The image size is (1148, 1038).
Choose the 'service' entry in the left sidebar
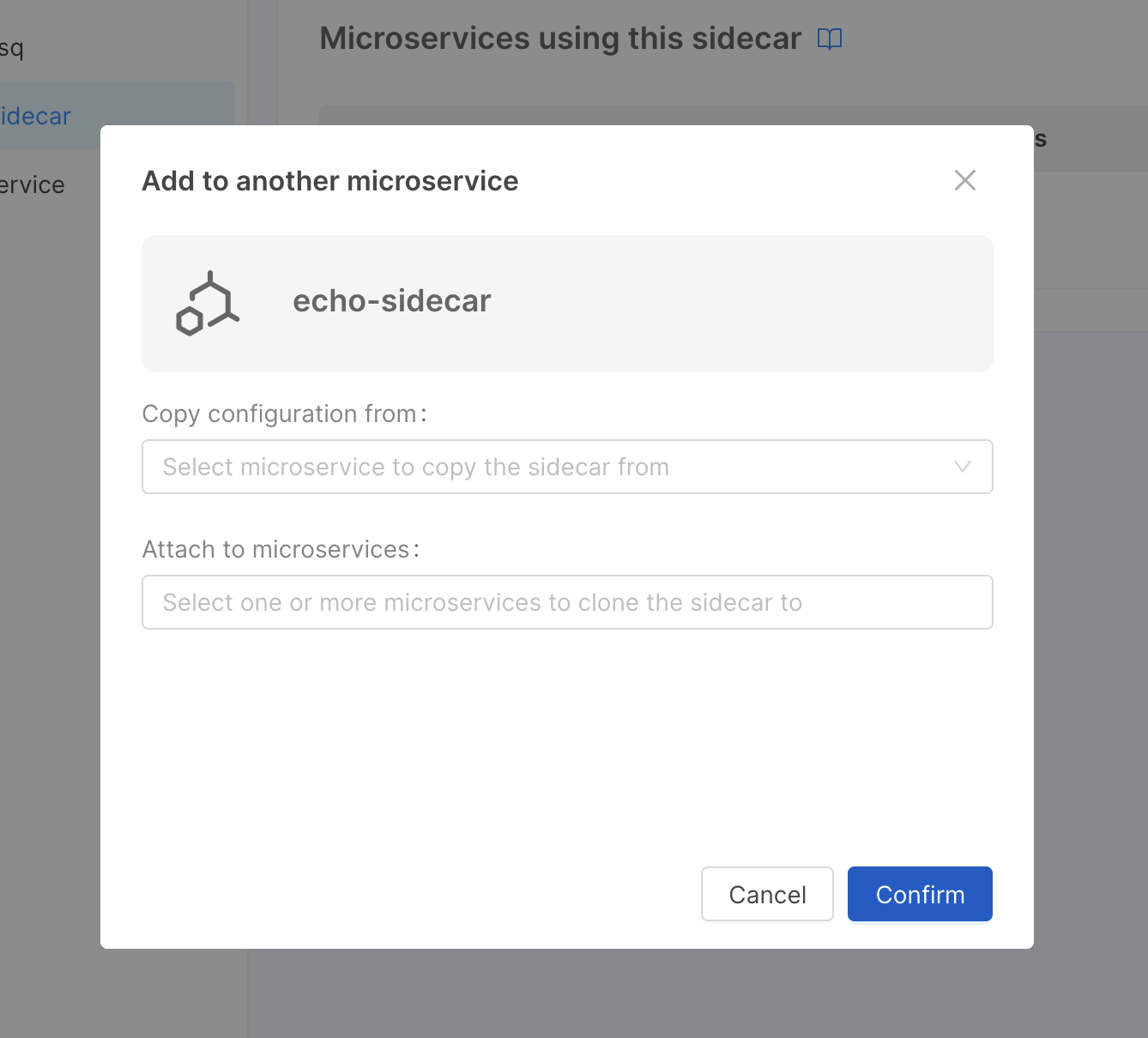(32, 184)
